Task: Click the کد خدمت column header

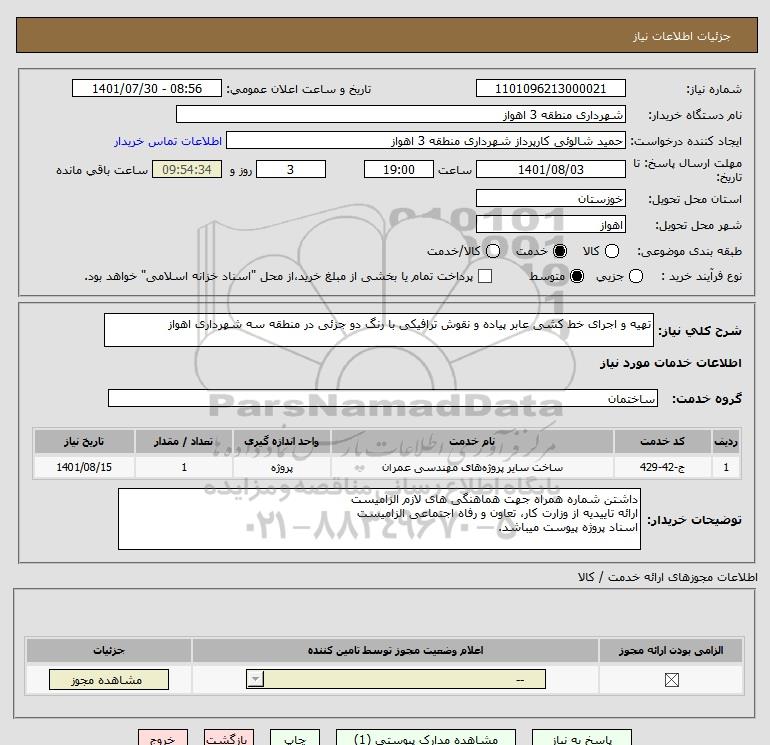Action: 662,441
